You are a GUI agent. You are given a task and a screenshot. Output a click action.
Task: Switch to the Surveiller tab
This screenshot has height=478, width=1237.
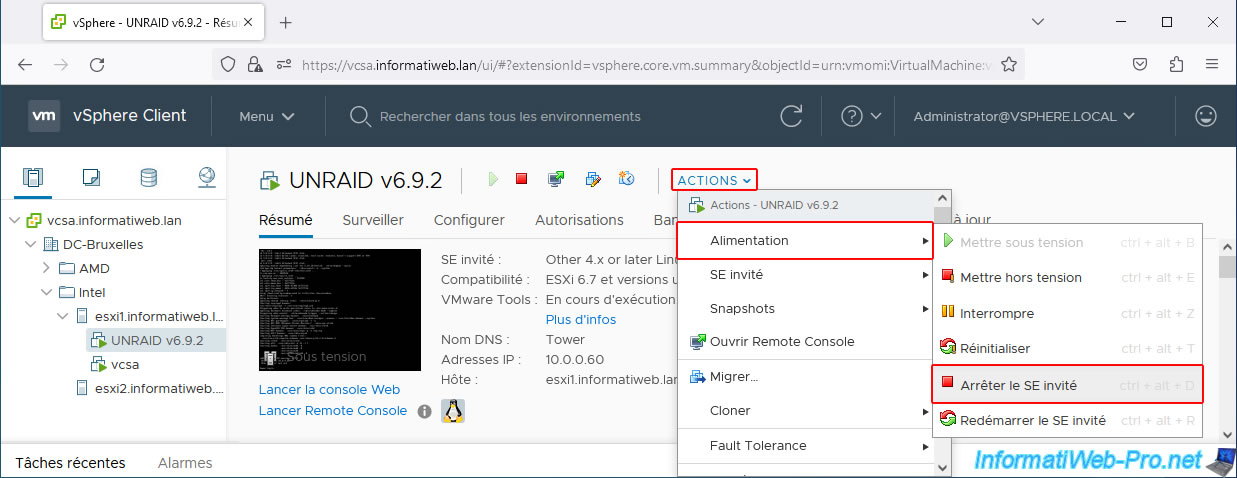[x=373, y=220]
